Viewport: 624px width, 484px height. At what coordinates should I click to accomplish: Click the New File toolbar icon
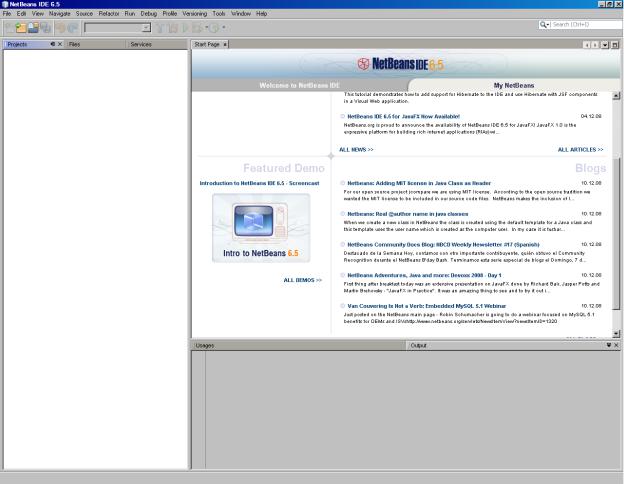coord(10,27)
